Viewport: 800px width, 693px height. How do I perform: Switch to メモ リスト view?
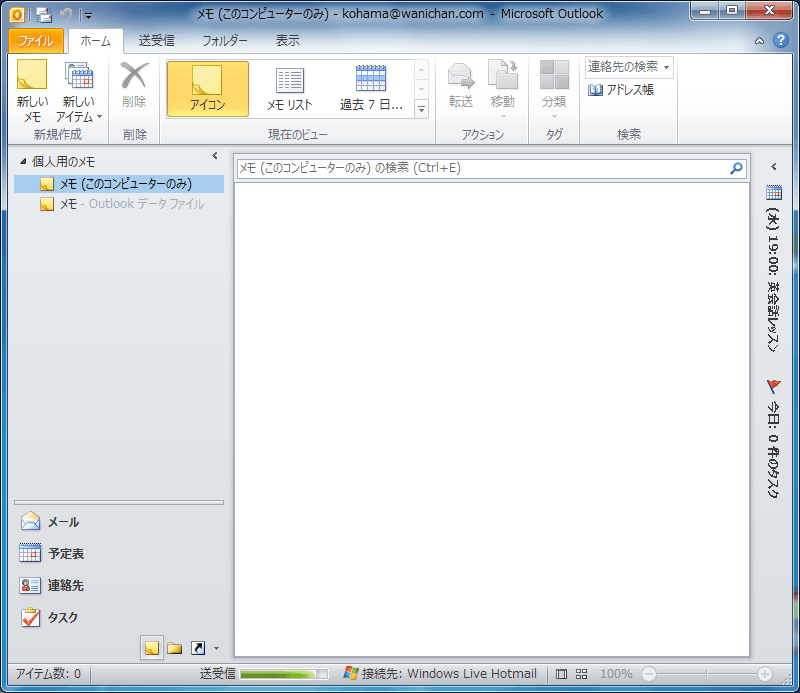coord(290,89)
